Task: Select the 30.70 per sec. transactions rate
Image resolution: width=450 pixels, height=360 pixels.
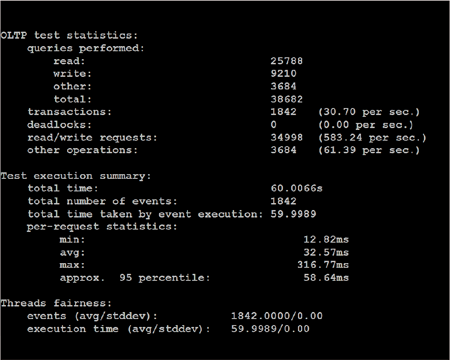Action: 369,112
